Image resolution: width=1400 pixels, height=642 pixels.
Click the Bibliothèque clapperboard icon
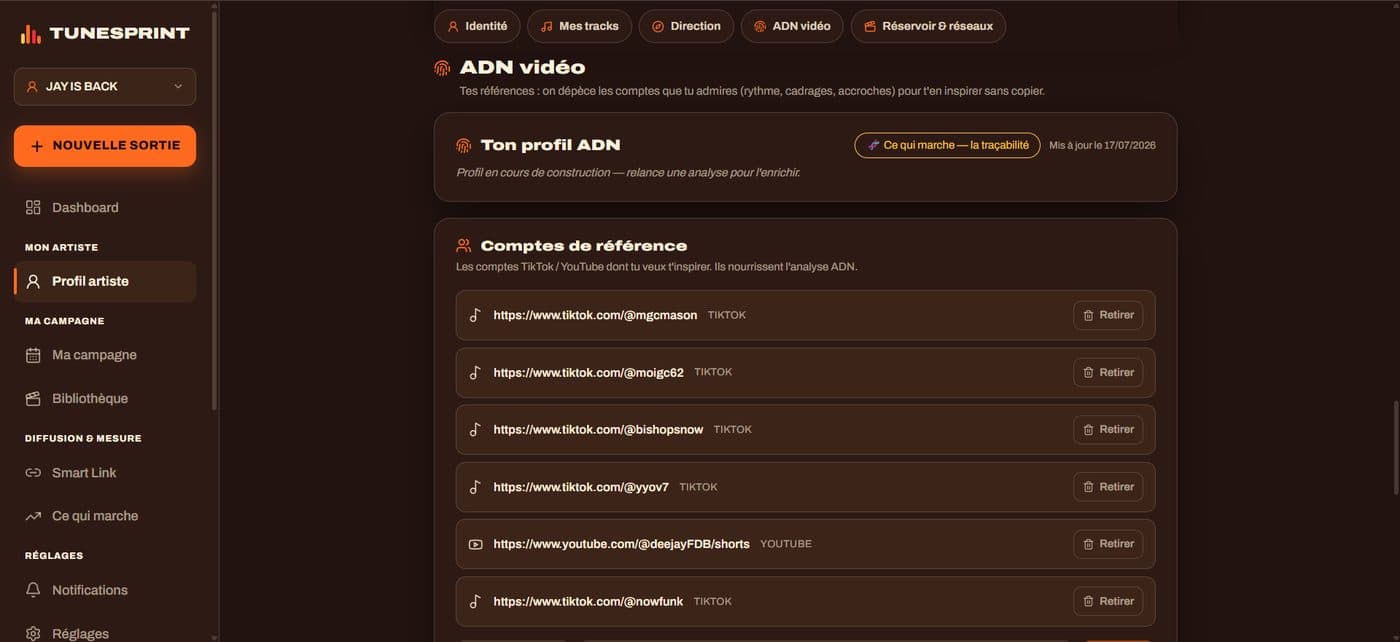pos(33,399)
